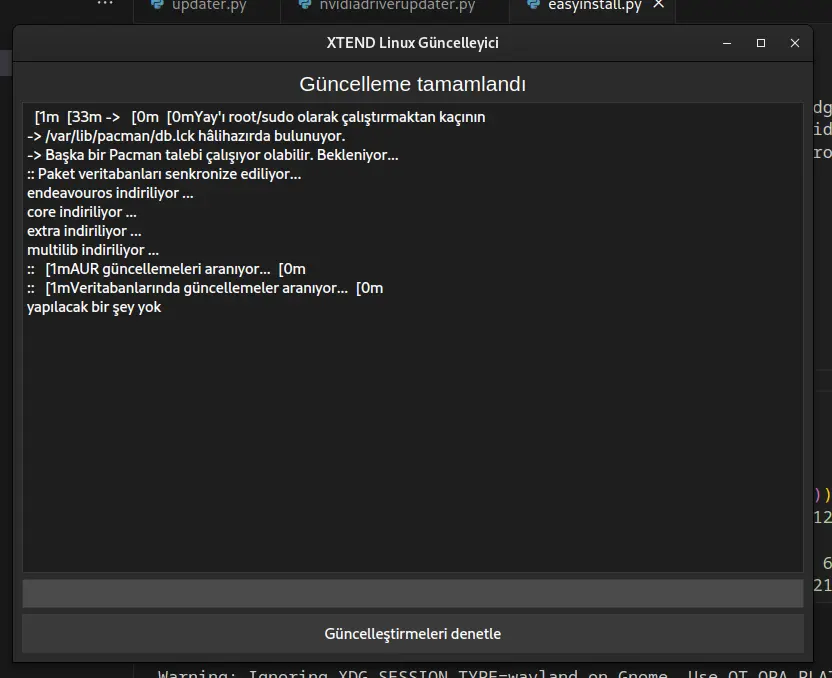This screenshot has height=678, width=832.
Task: Click the Python icon on updater.py tab
Action: pyautogui.click(x=157, y=5)
